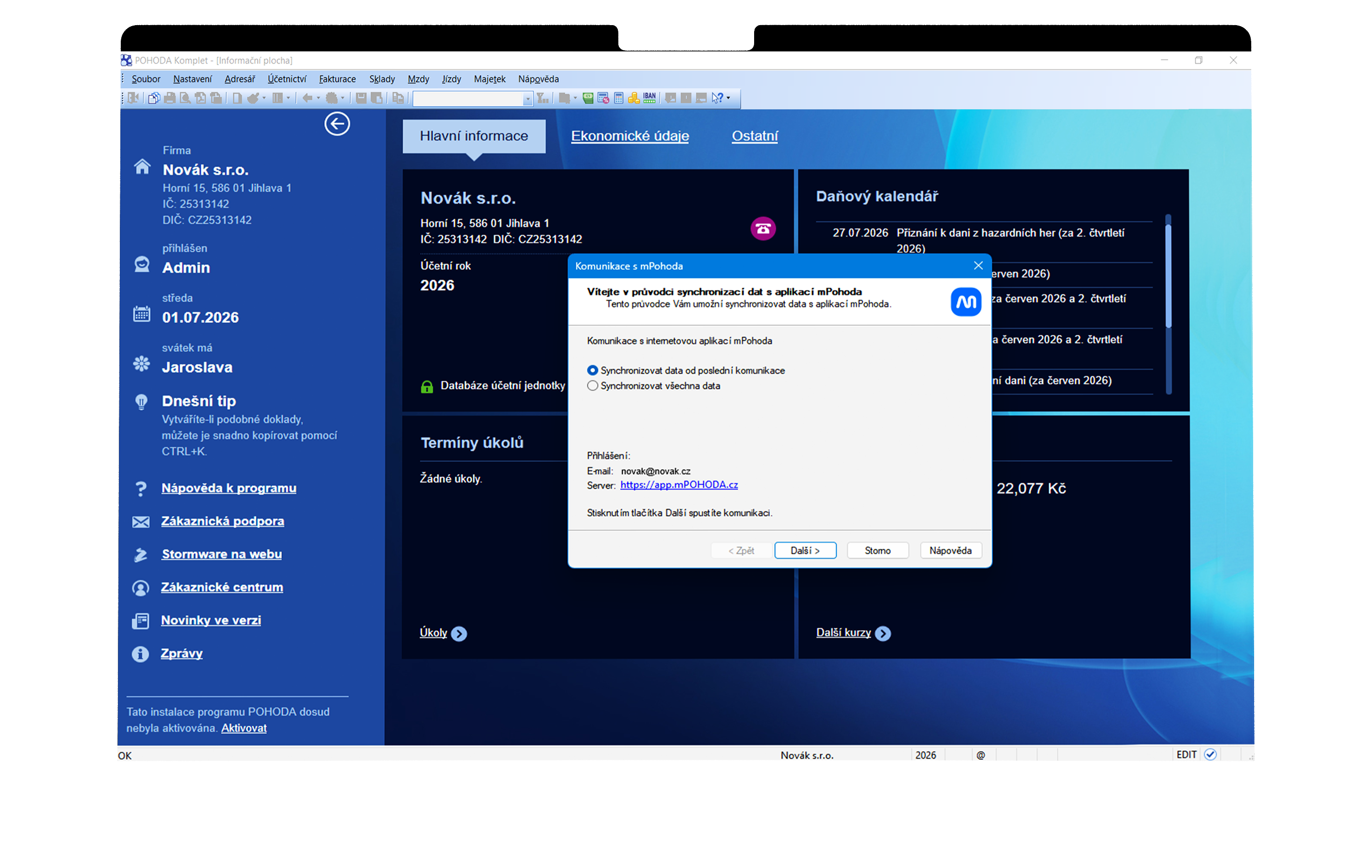
Task: Open the Zprávy link
Action: pyautogui.click(x=182, y=653)
